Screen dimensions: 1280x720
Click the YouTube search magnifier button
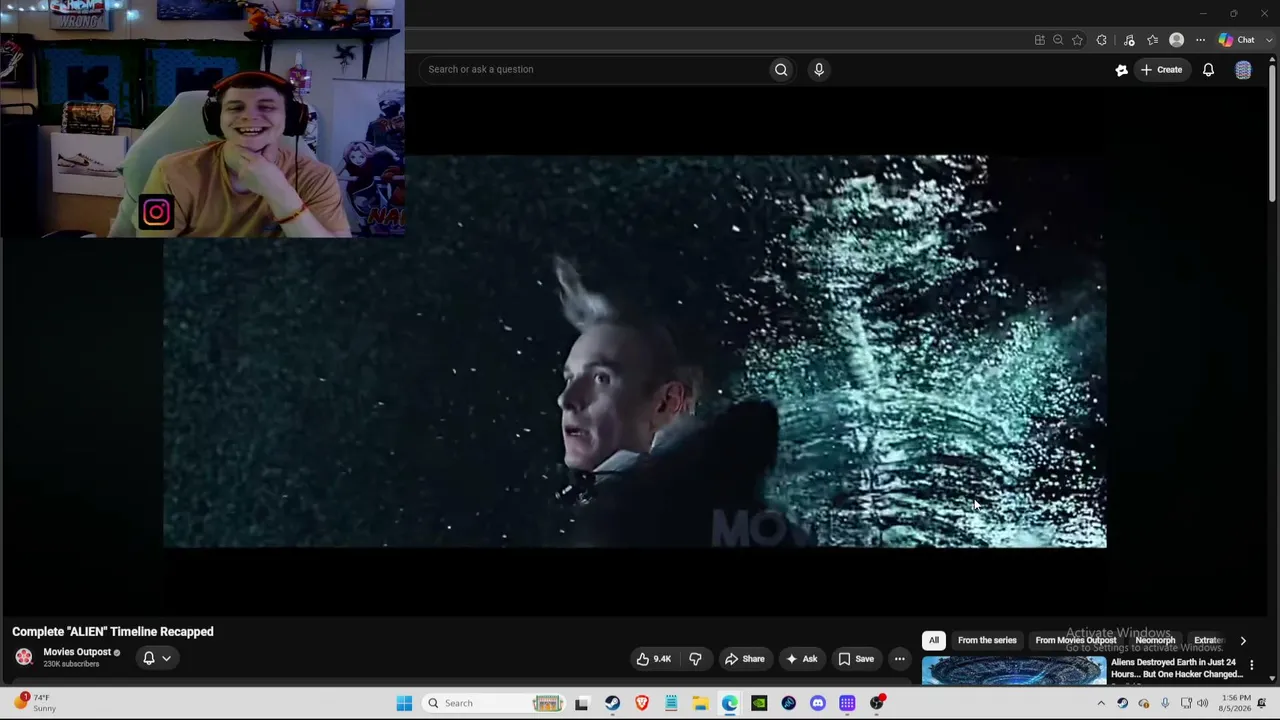[781, 69]
